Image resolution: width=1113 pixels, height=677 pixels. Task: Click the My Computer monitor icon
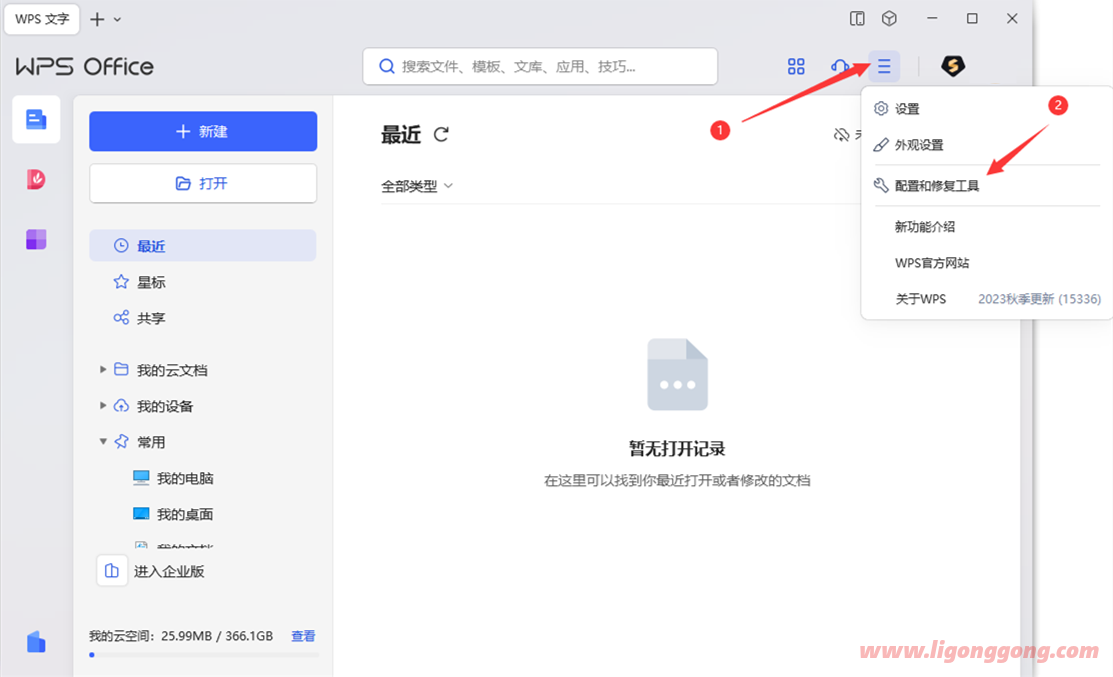coord(141,478)
